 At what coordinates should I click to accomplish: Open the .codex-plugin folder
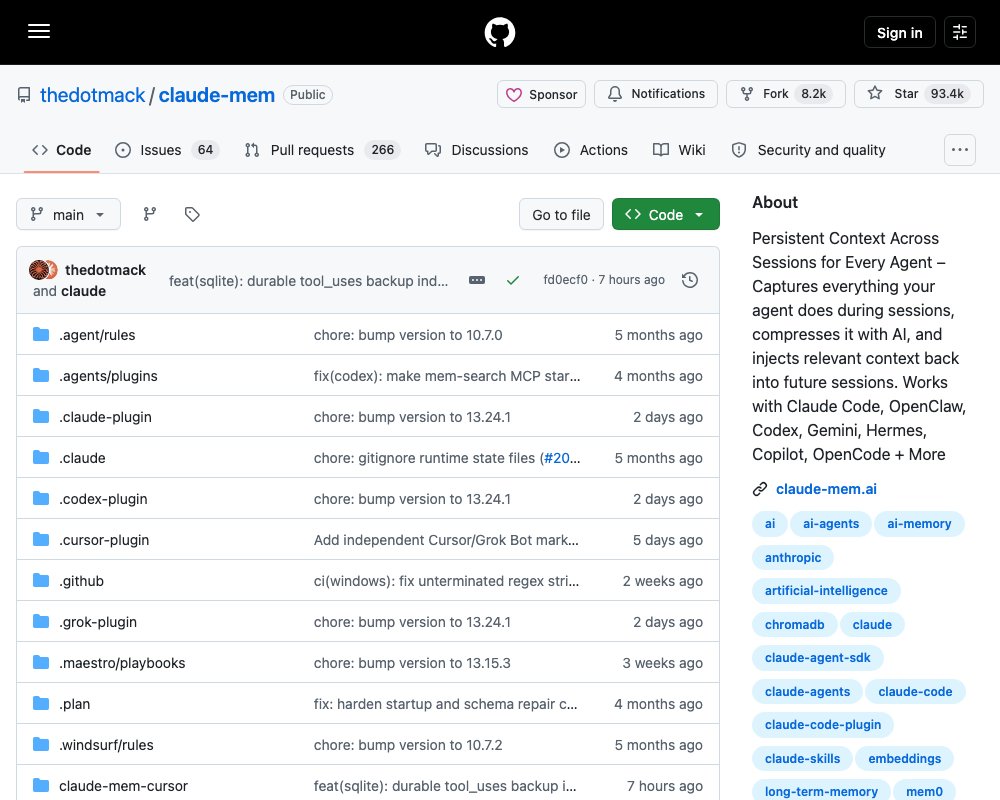(x=103, y=499)
